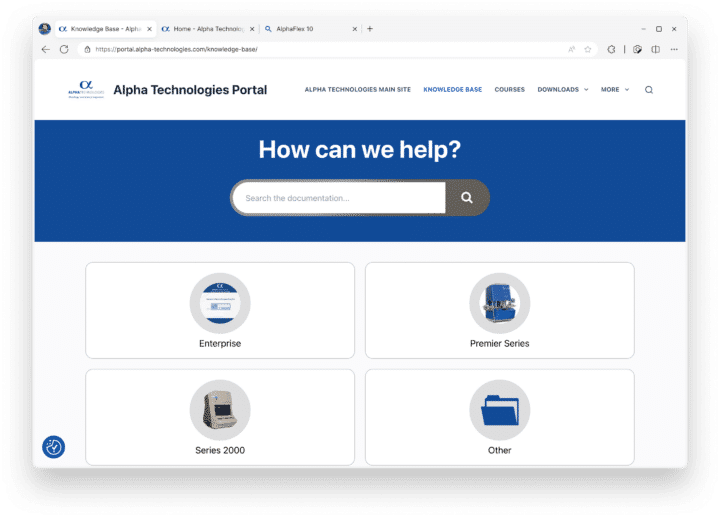The height and width of the screenshot is (517, 720).
Task: Close the Home - Alpha Technologies tab
Action: [x=252, y=29]
